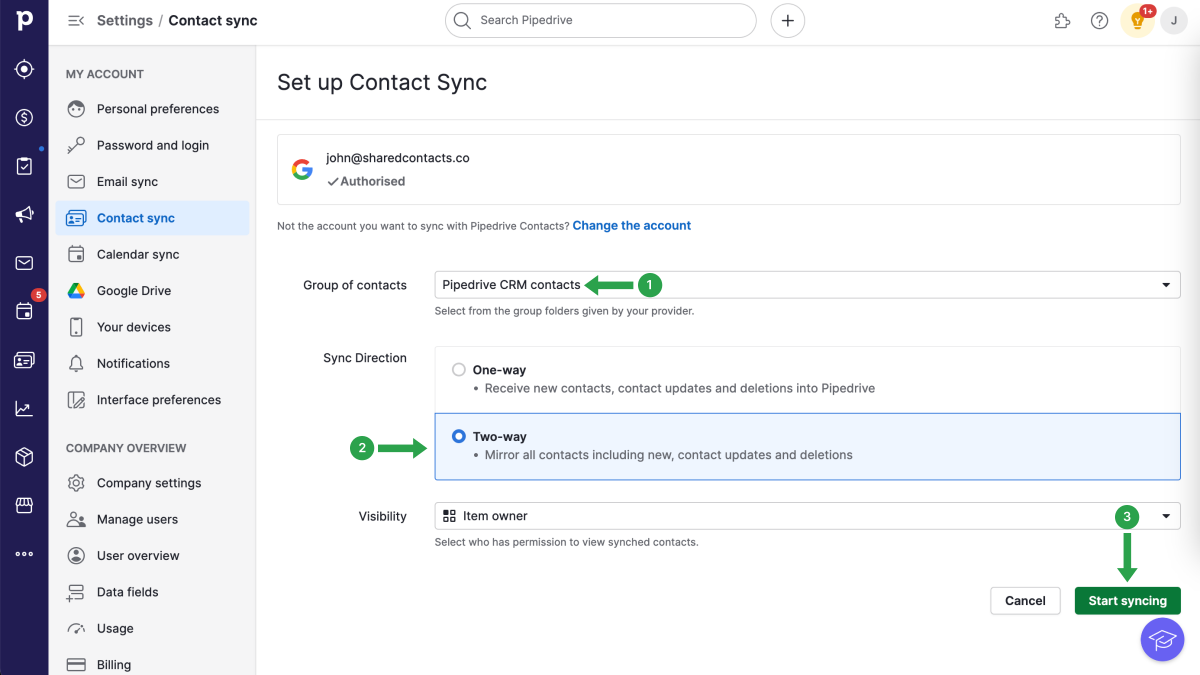Click the Cancel button
This screenshot has height=675, width=1200.
[x=1025, y=601]
